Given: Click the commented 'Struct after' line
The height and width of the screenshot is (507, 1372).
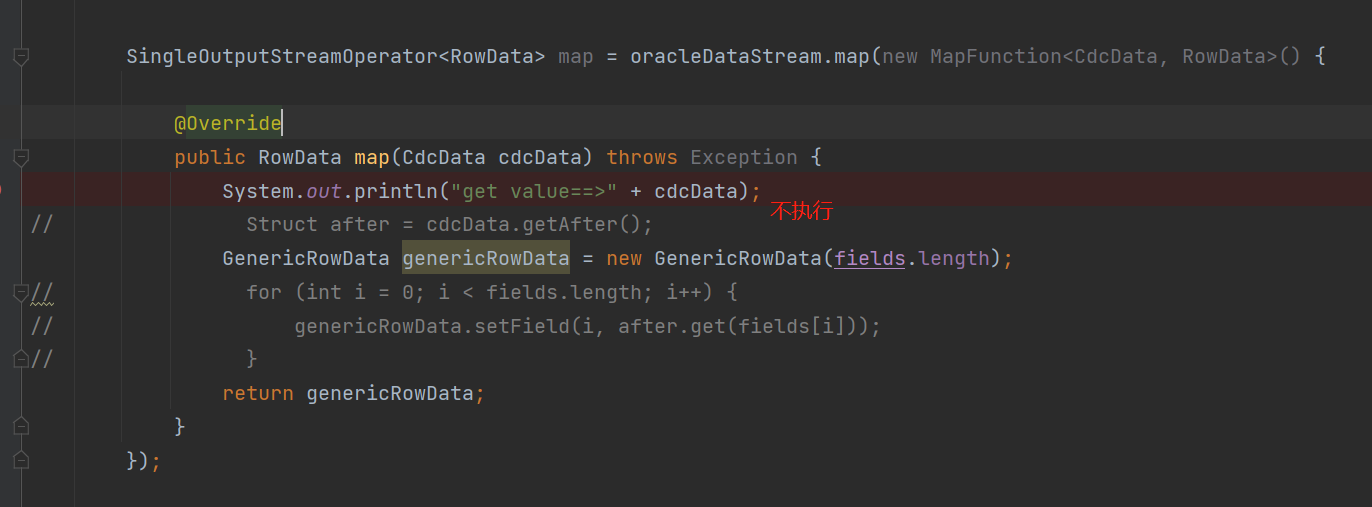Looking at the screenshot, I should pyautogui.click(x=449, y=225).
